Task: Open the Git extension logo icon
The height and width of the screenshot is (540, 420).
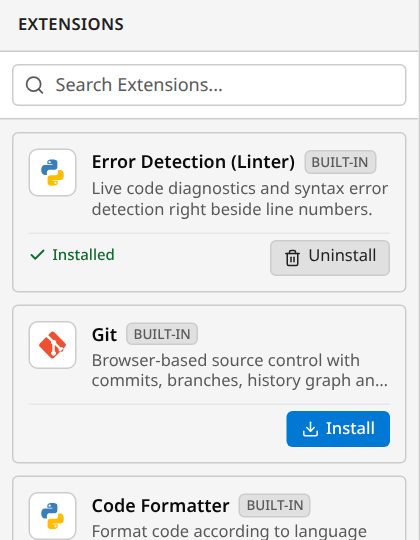Action: pyautogui.click(x=52, y=345)
